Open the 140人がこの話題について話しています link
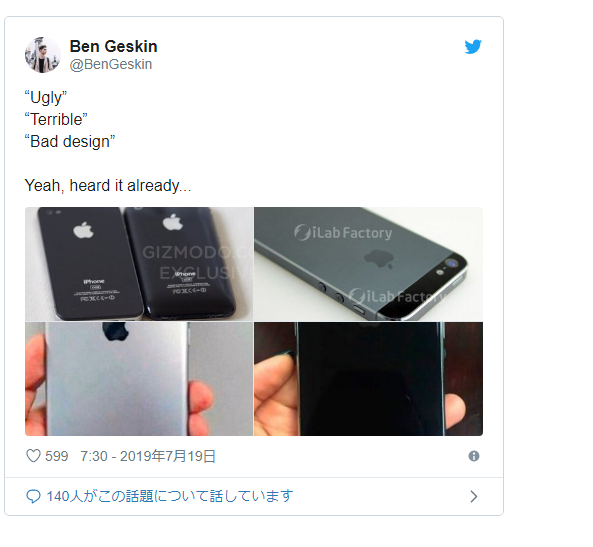Image resolution: width=593 pixels, height=547 pixels. [x=169, y=496]
